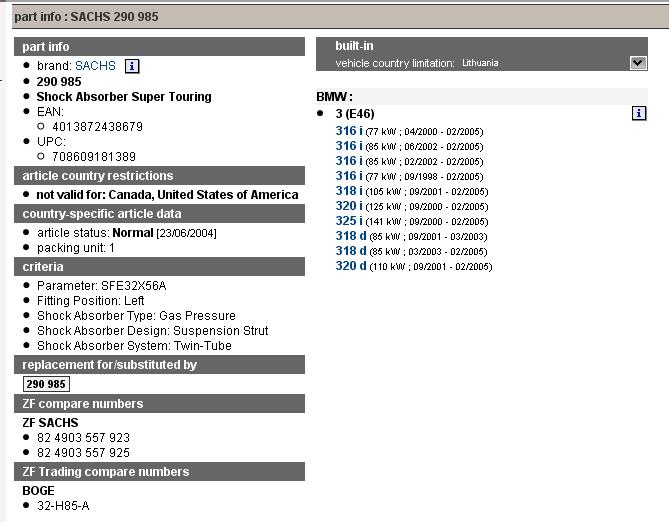Open 316 i 77 kW 09/1998 model link
Image resolution: width=669 pixels, height=522 pixels.
point(349,176)
